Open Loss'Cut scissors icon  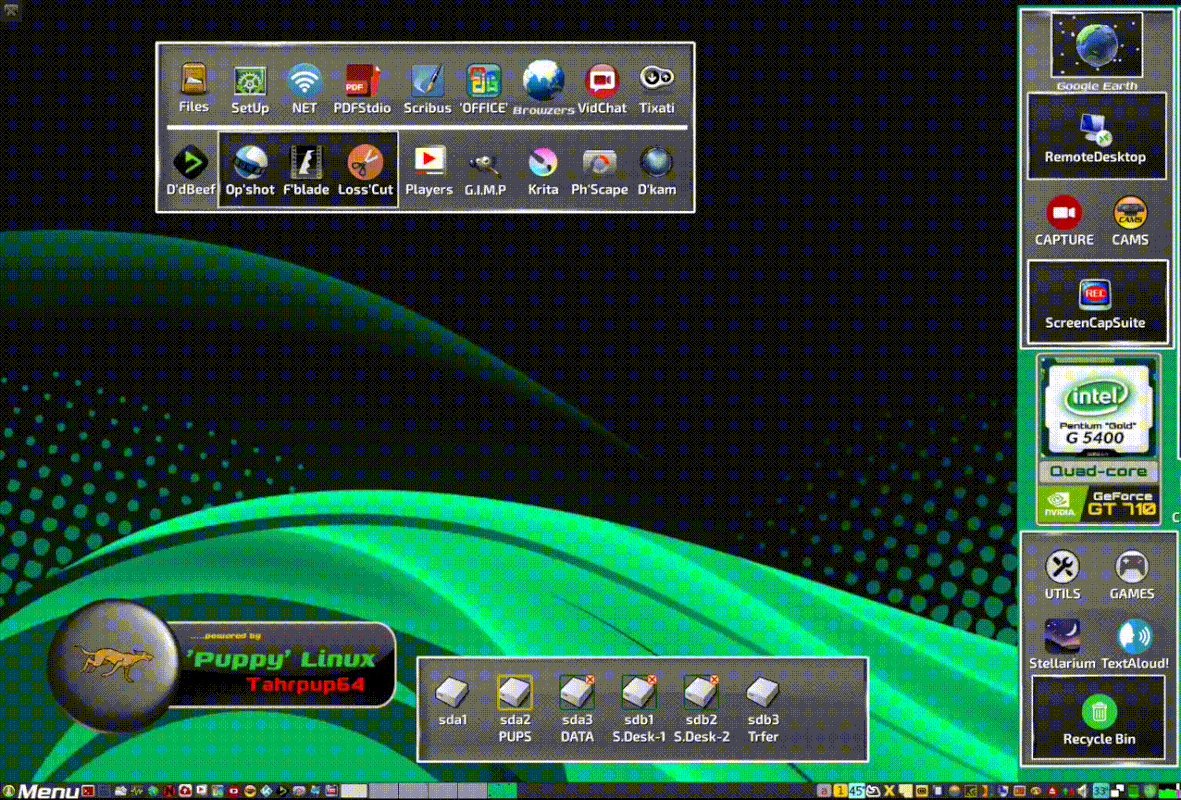click(x=365, y=162)
